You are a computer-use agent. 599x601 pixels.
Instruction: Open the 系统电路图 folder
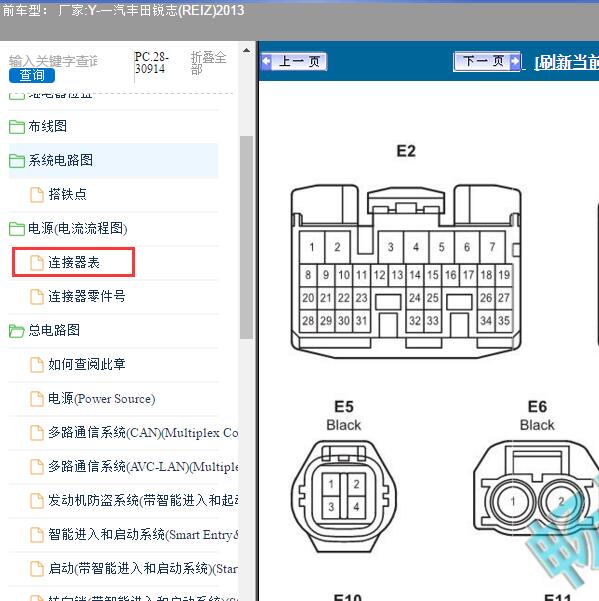pyautogui.click(x=61, y=160)
